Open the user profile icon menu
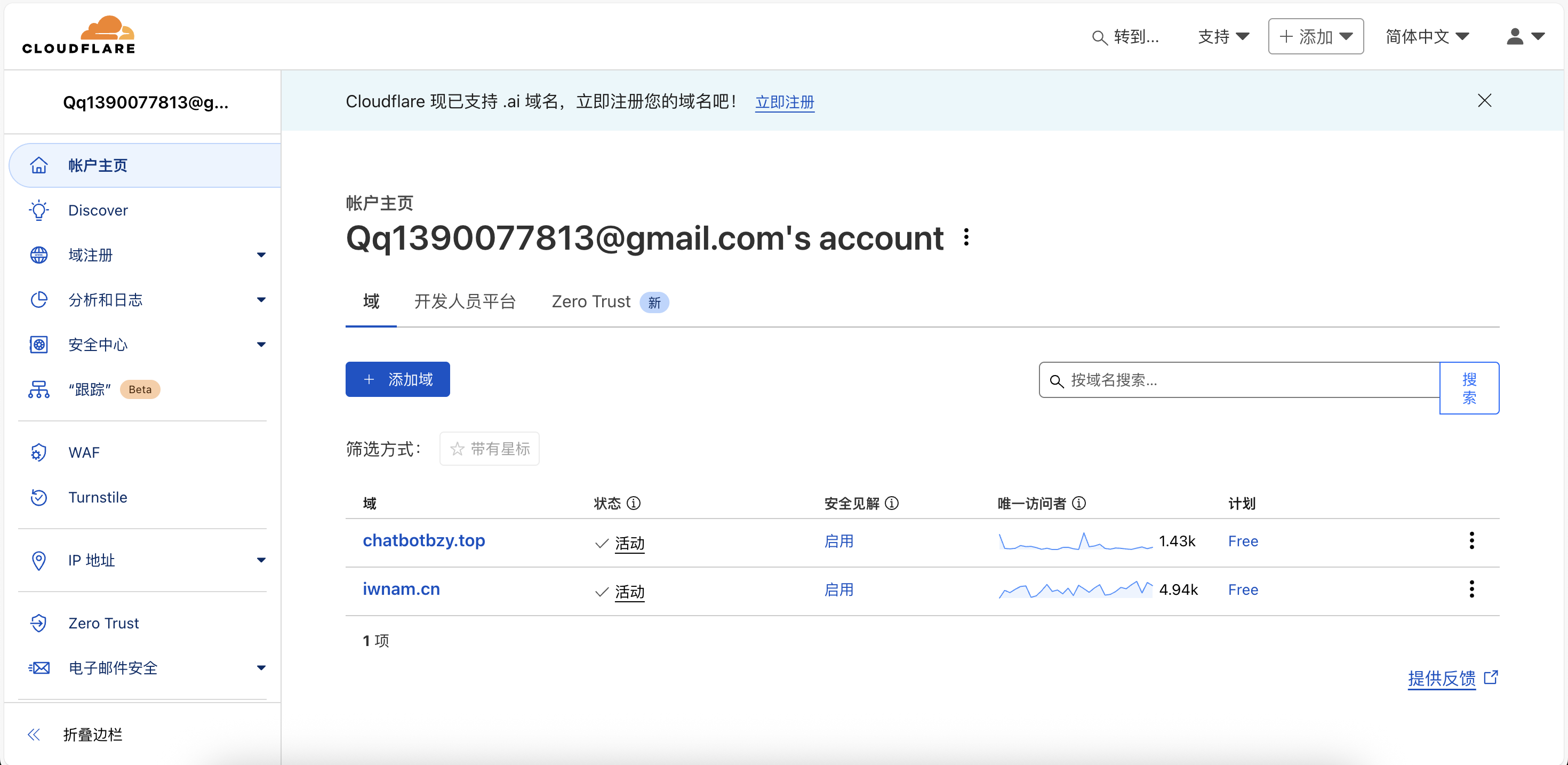 click(x=1525, y=37)
